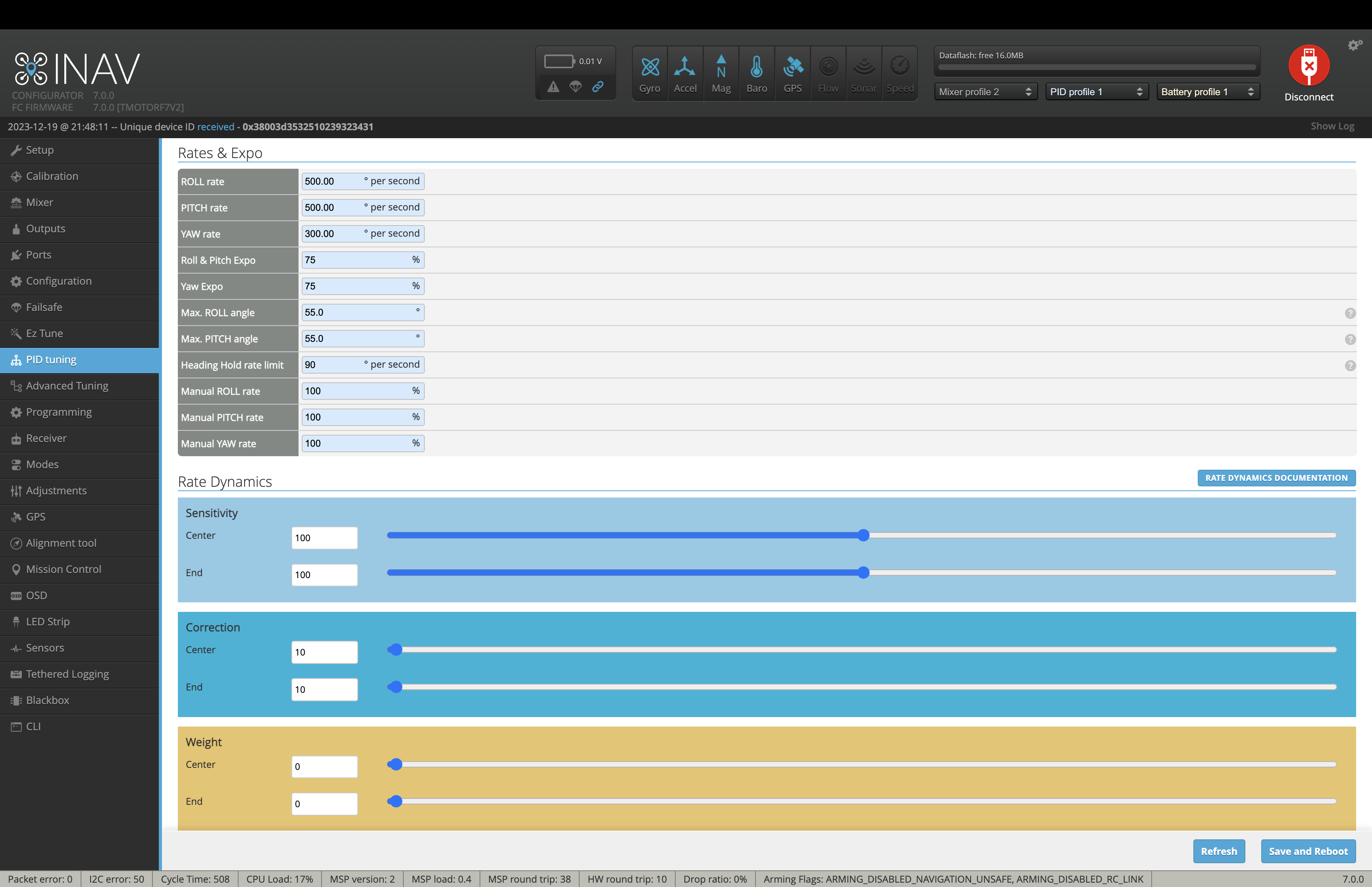Screen dimensions: 1372x887
Task: Open settings via the top-right gear icon
Action: (x=1354, y=46)
